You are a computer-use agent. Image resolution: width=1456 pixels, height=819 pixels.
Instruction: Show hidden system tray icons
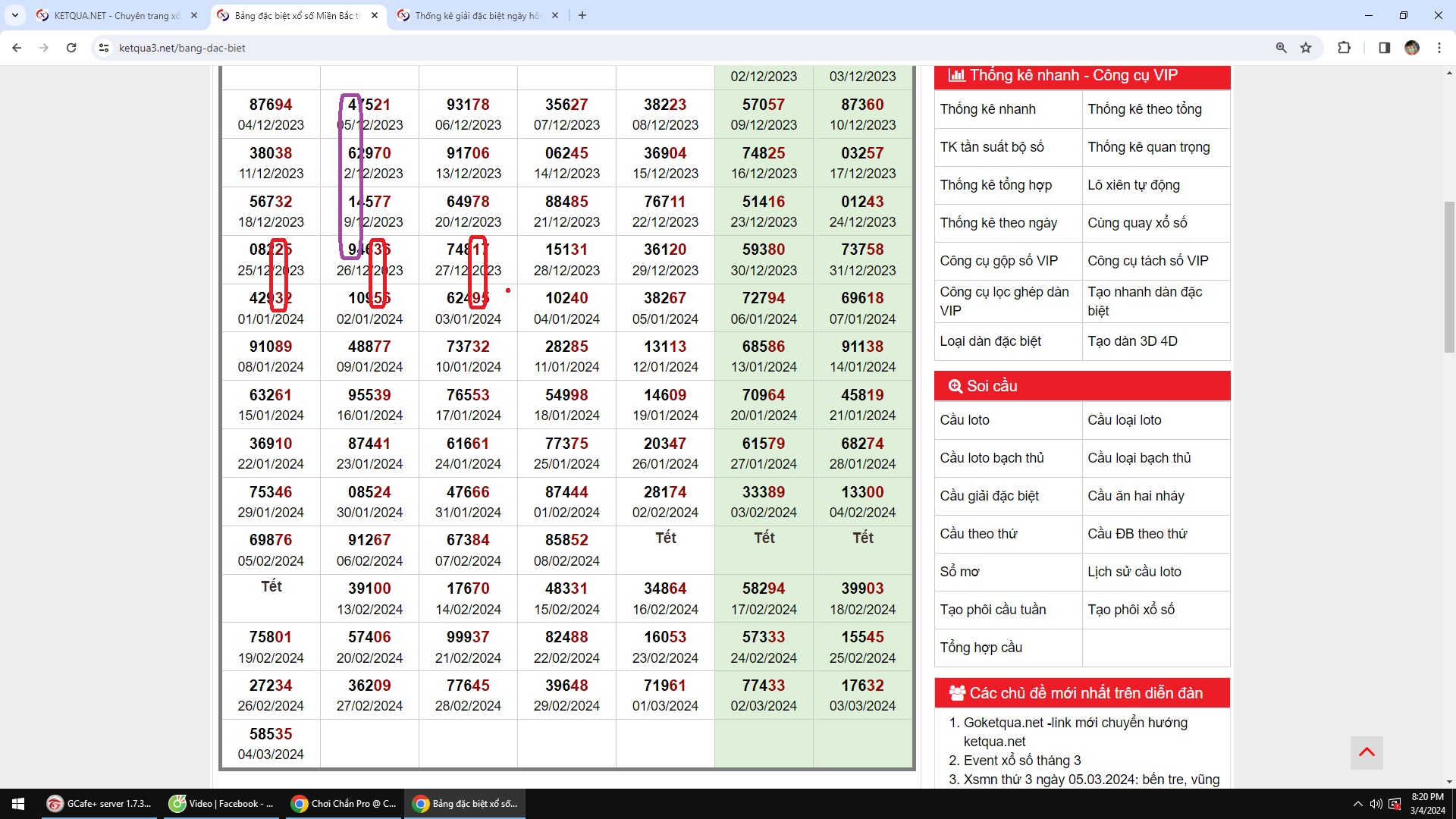(x=1357, y=804)
